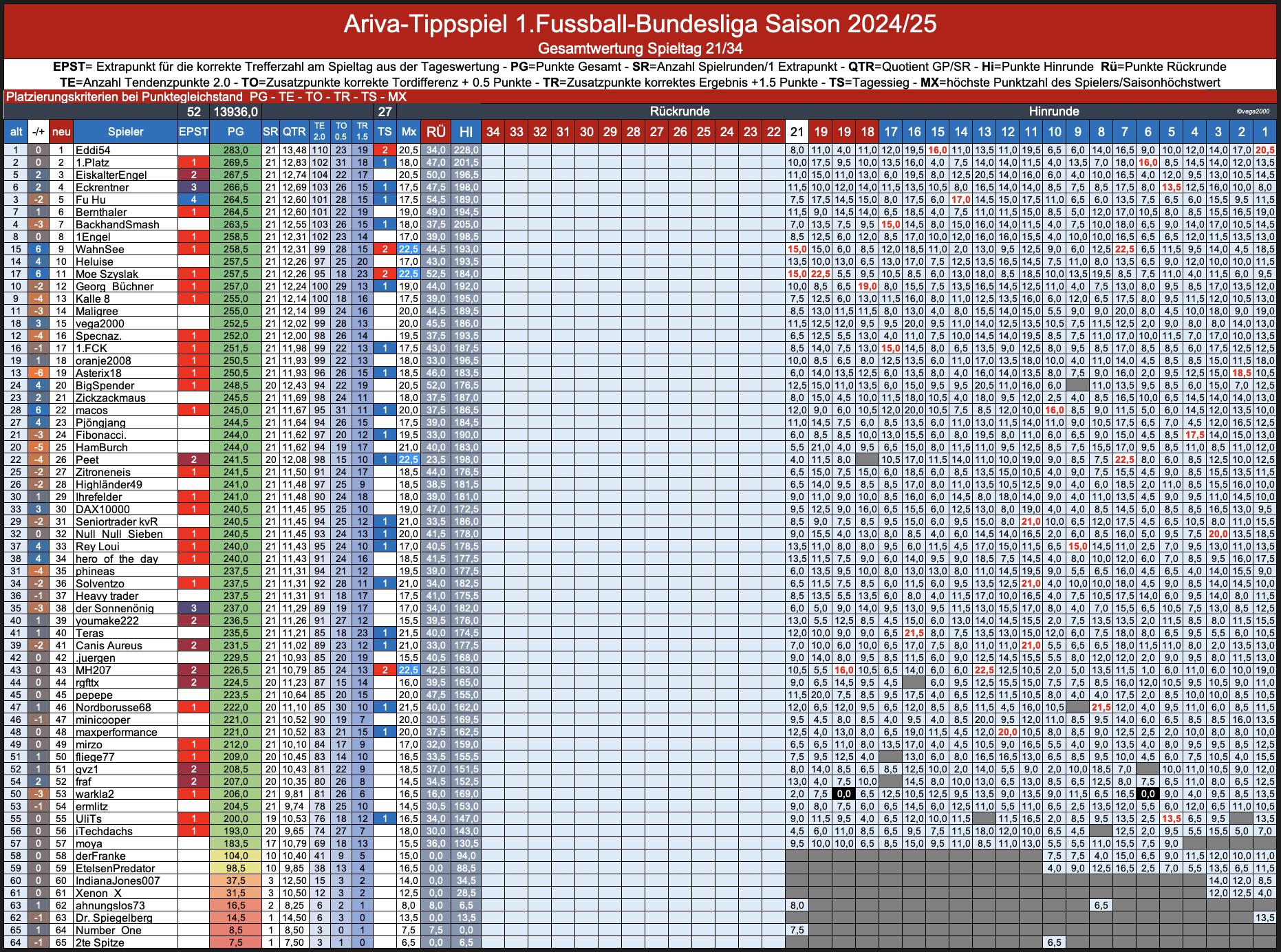Image resolution: width=1281 pixels, height=952 pixels.
Task: Select the 'Spieler' column header
Action: 125,131
